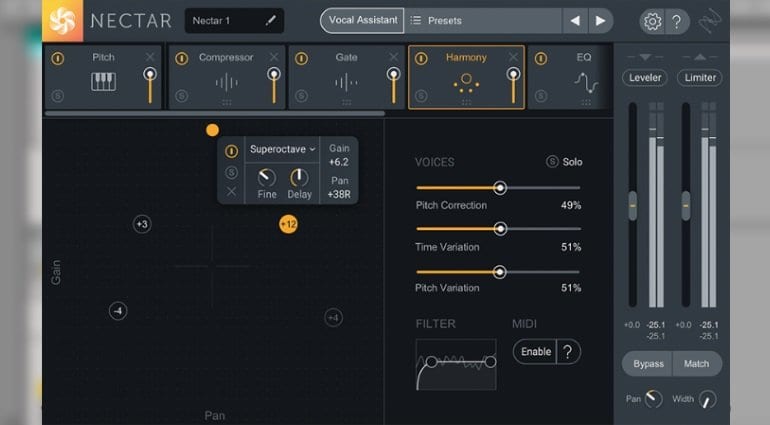Click the Delay knob
This screenshot has width=770, height=425.
(299, 178)
